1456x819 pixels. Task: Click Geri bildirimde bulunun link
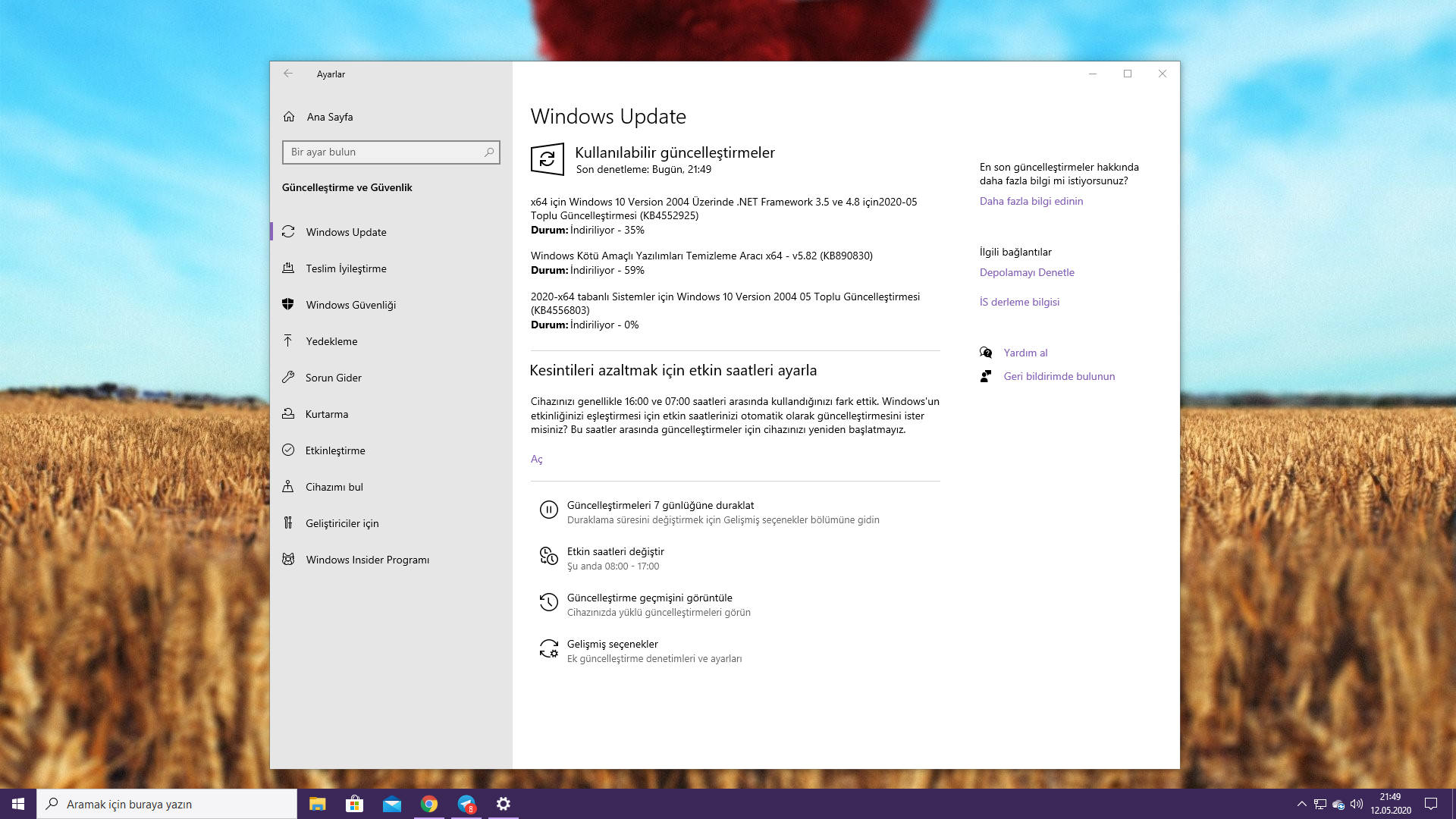coord(1059,376)
